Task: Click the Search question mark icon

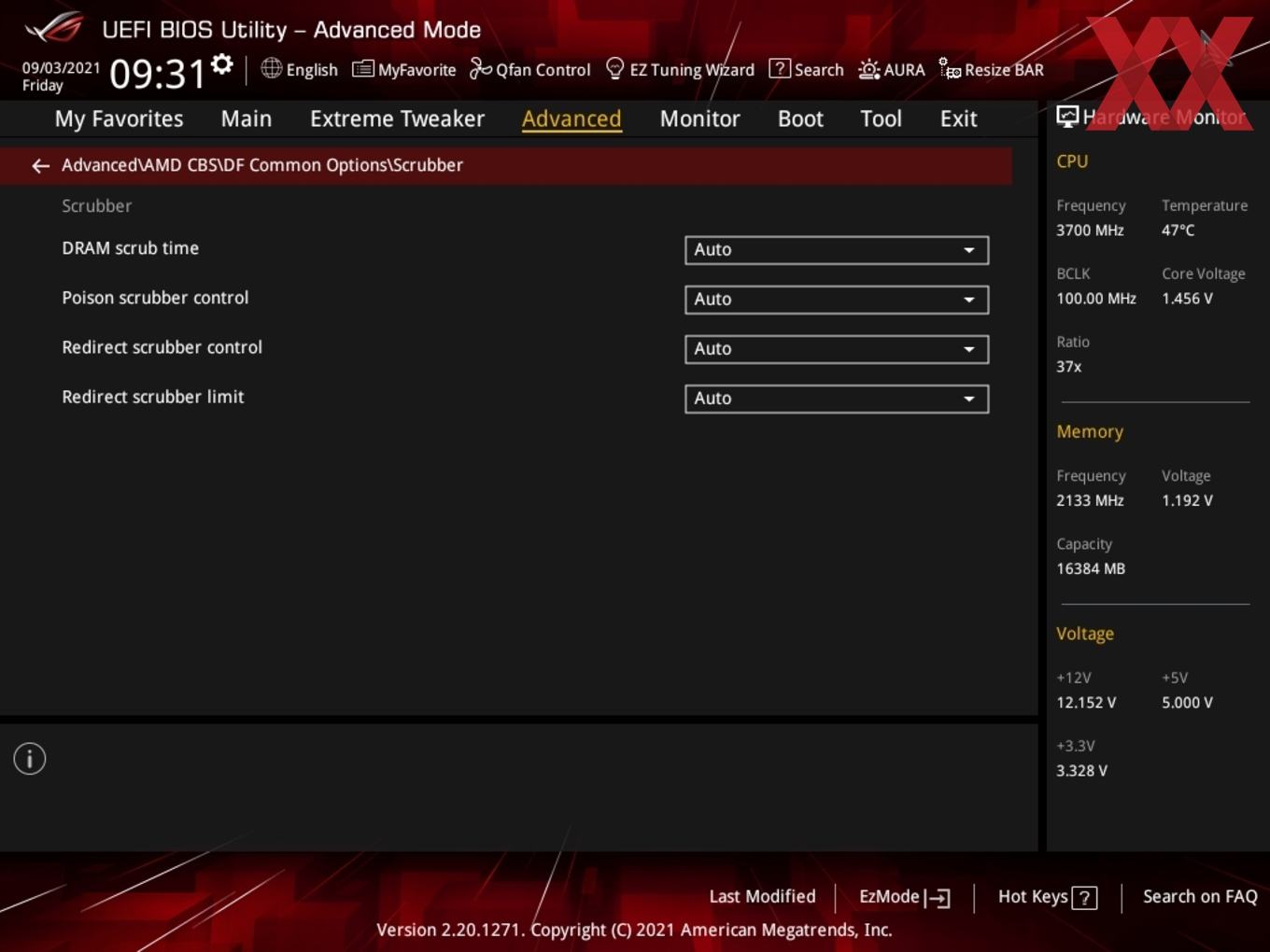Action: point(779,68)
